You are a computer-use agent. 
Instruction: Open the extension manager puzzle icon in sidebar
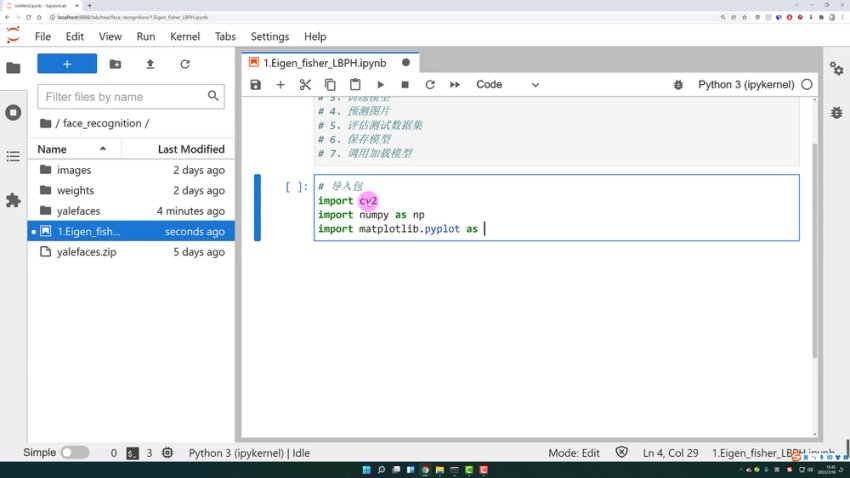coord(13,200)
